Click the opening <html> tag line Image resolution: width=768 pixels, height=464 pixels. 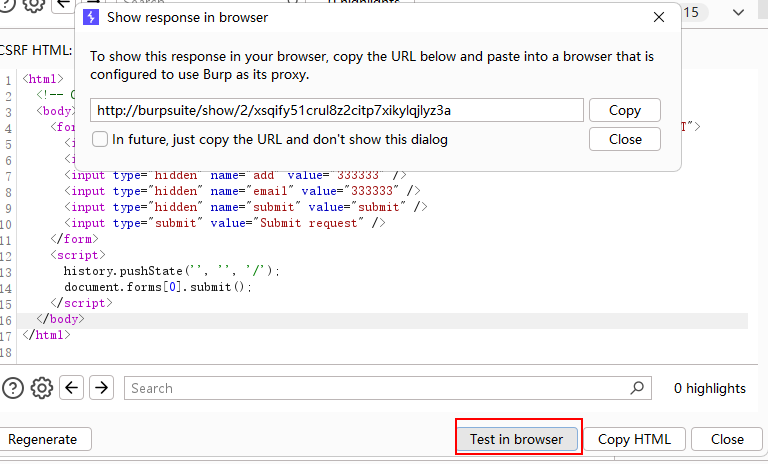coord(43,79)
